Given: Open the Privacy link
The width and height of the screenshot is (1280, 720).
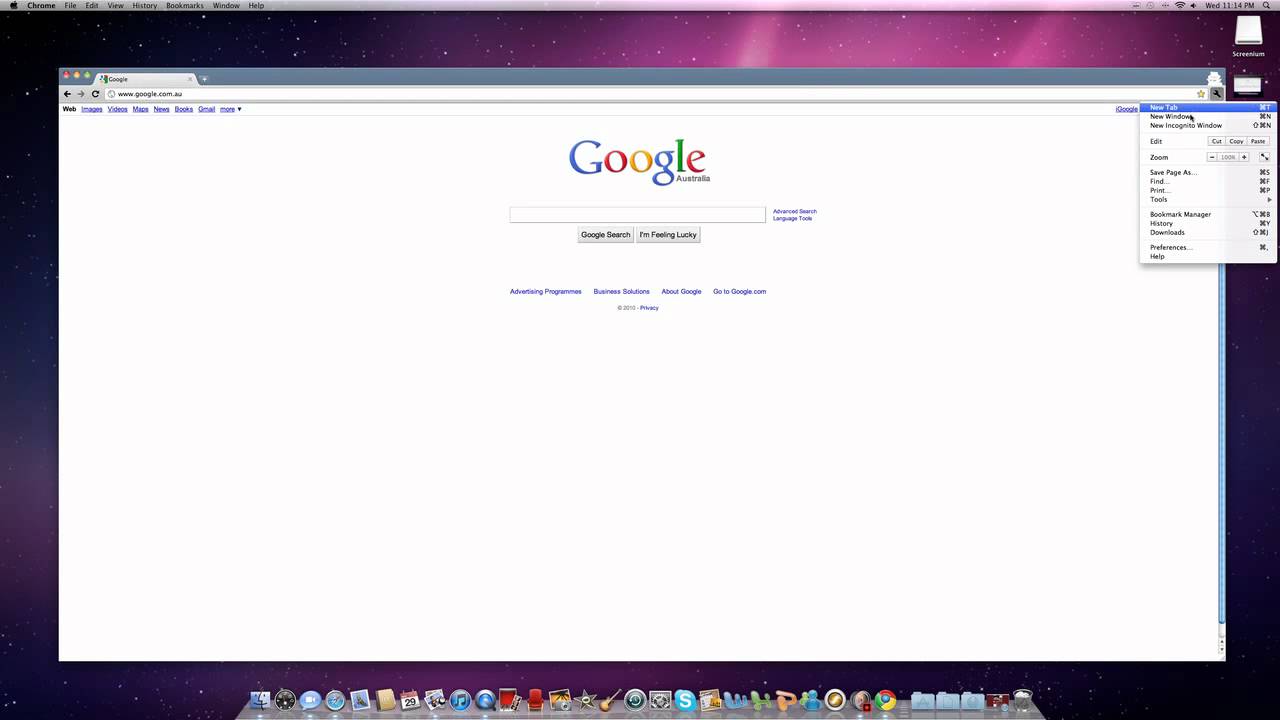Looking at the screenshot, I should 650,308.
